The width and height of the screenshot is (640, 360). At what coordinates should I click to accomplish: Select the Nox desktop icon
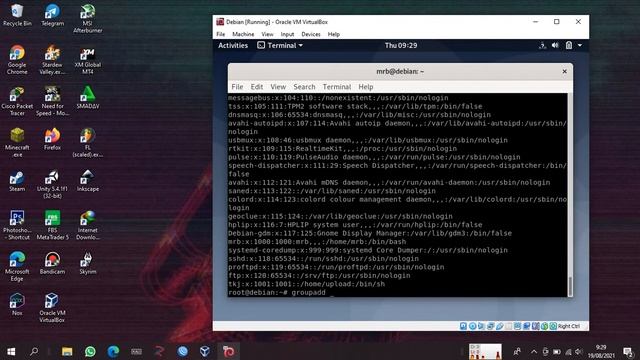[17, 304]
